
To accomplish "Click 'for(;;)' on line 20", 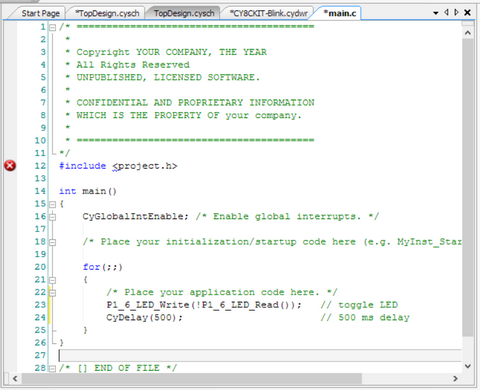I will click(103, 267).
